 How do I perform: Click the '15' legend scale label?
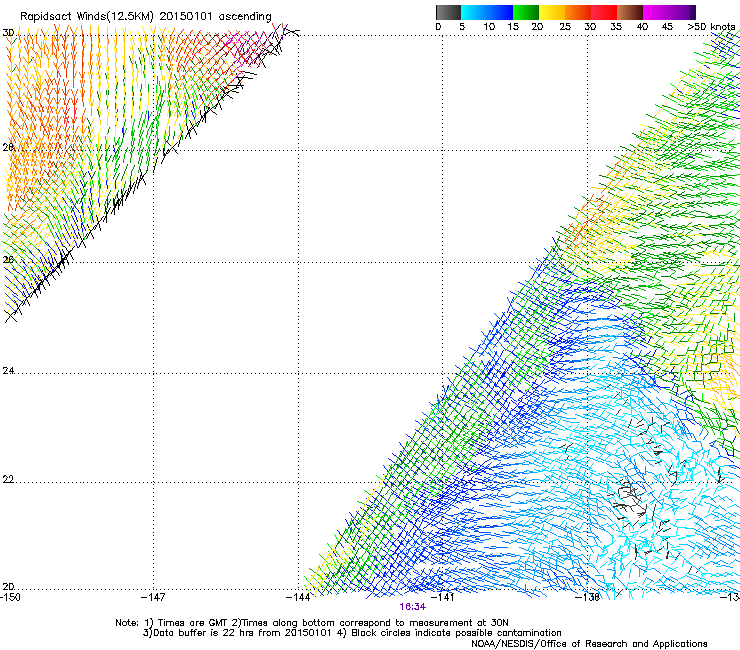click(x=513, y=26)
